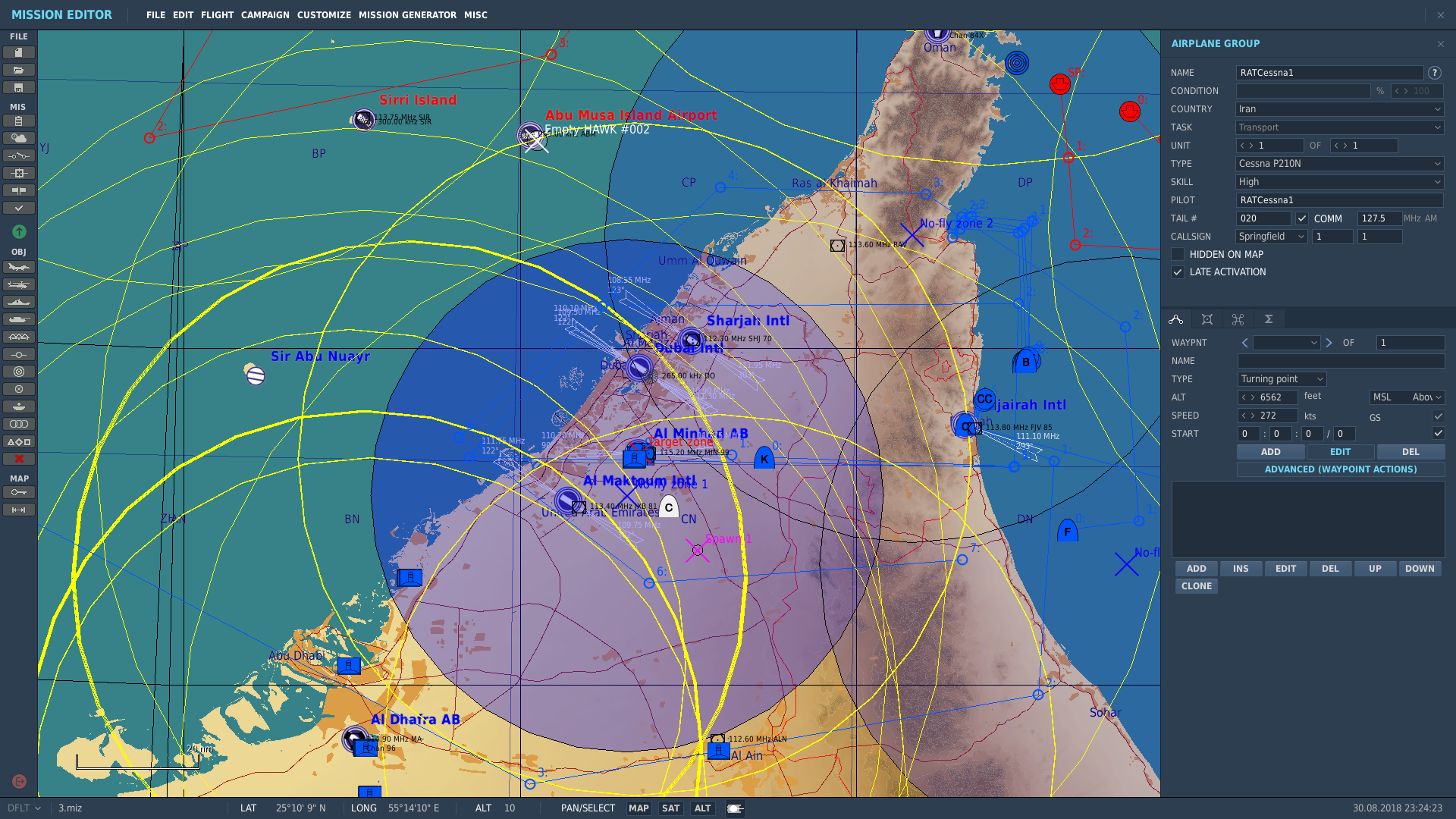The image size is (1456, 819).
Task: Click the UP button below actions list
Action: [x=1375, y=569]
